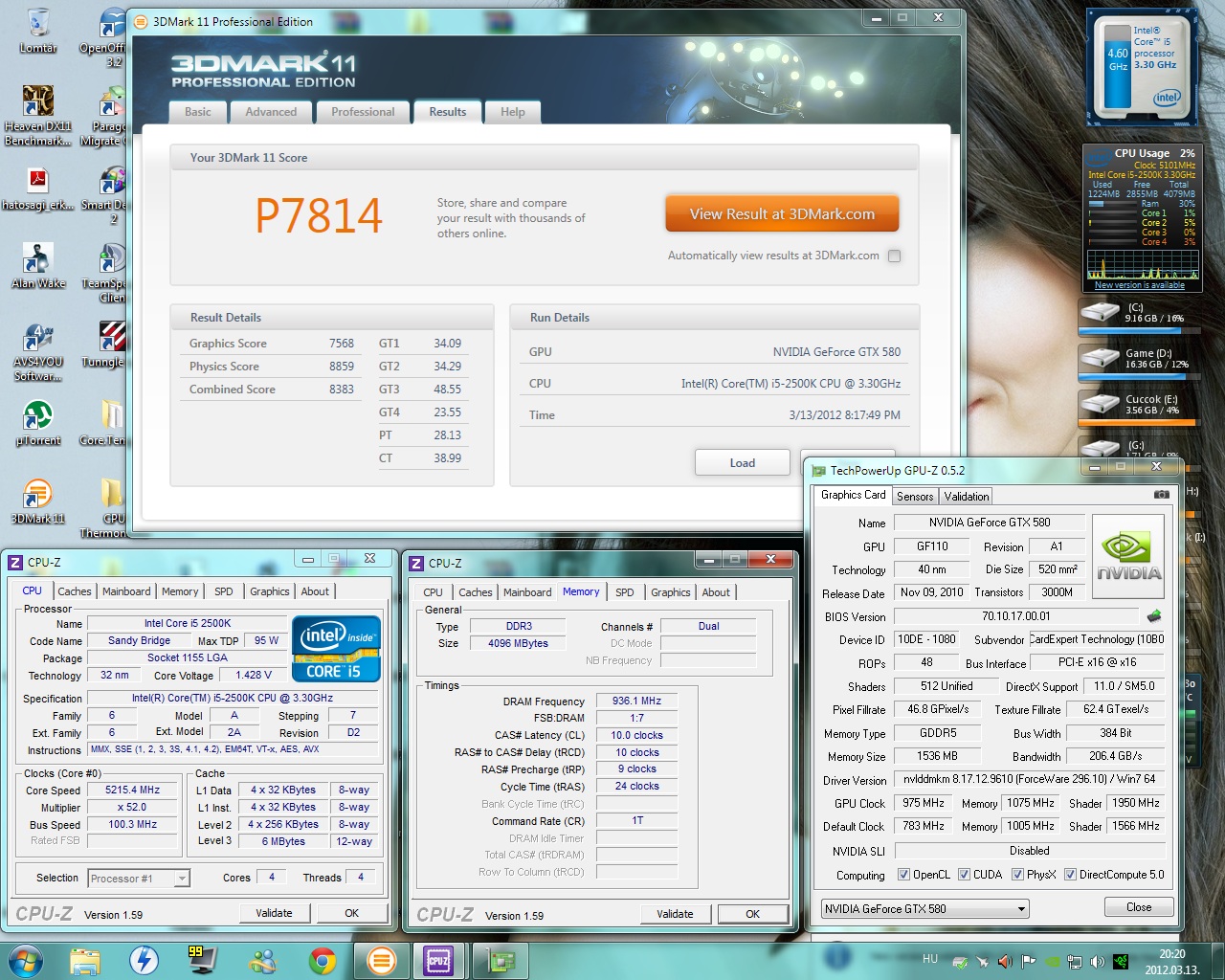Open the Caches tab in right CPU-Z
This screenshot has height=980, width=1225.
476,592
